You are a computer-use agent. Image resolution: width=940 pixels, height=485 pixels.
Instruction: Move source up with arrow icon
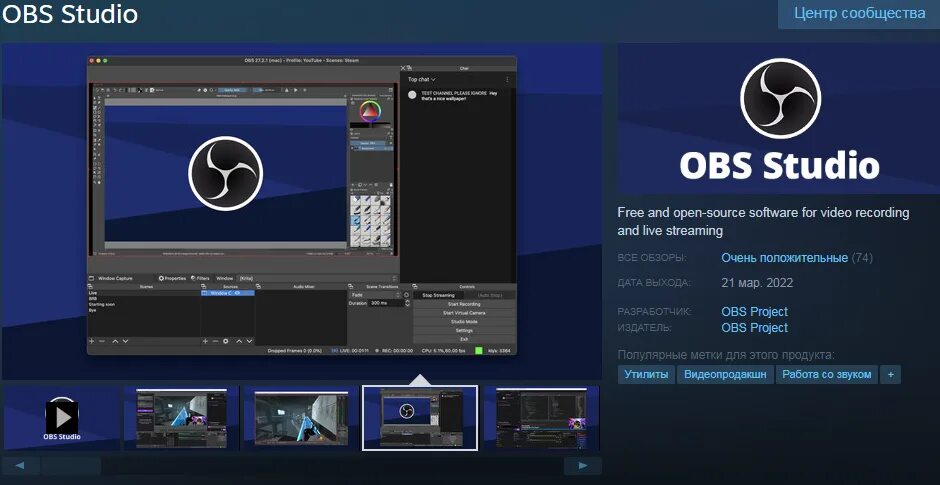pyautogui.click(x=239, y=341)
